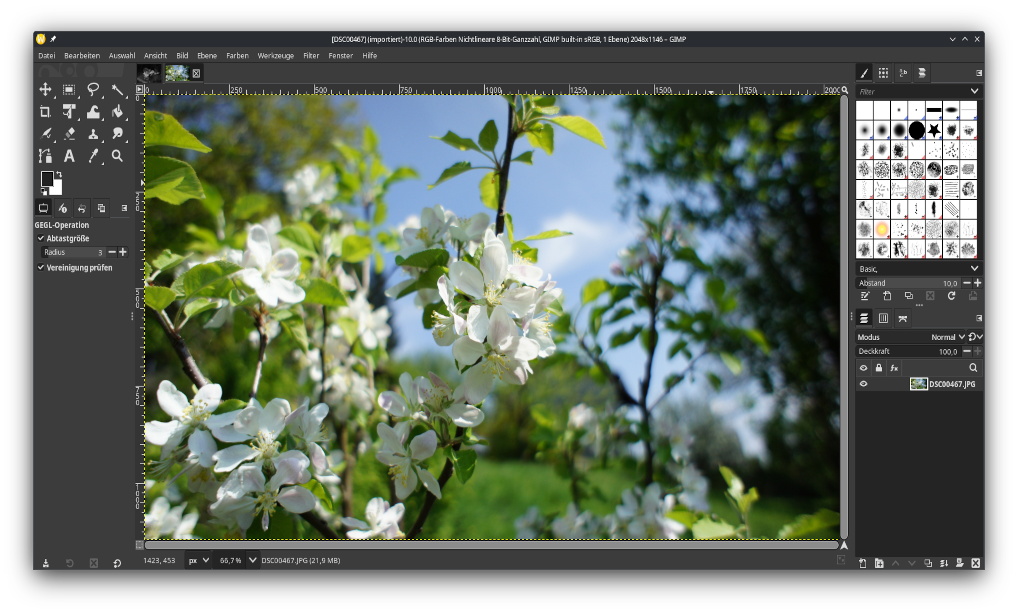Hide the DSC00467.JPG layer with the eye icon

tap(863, 384)
